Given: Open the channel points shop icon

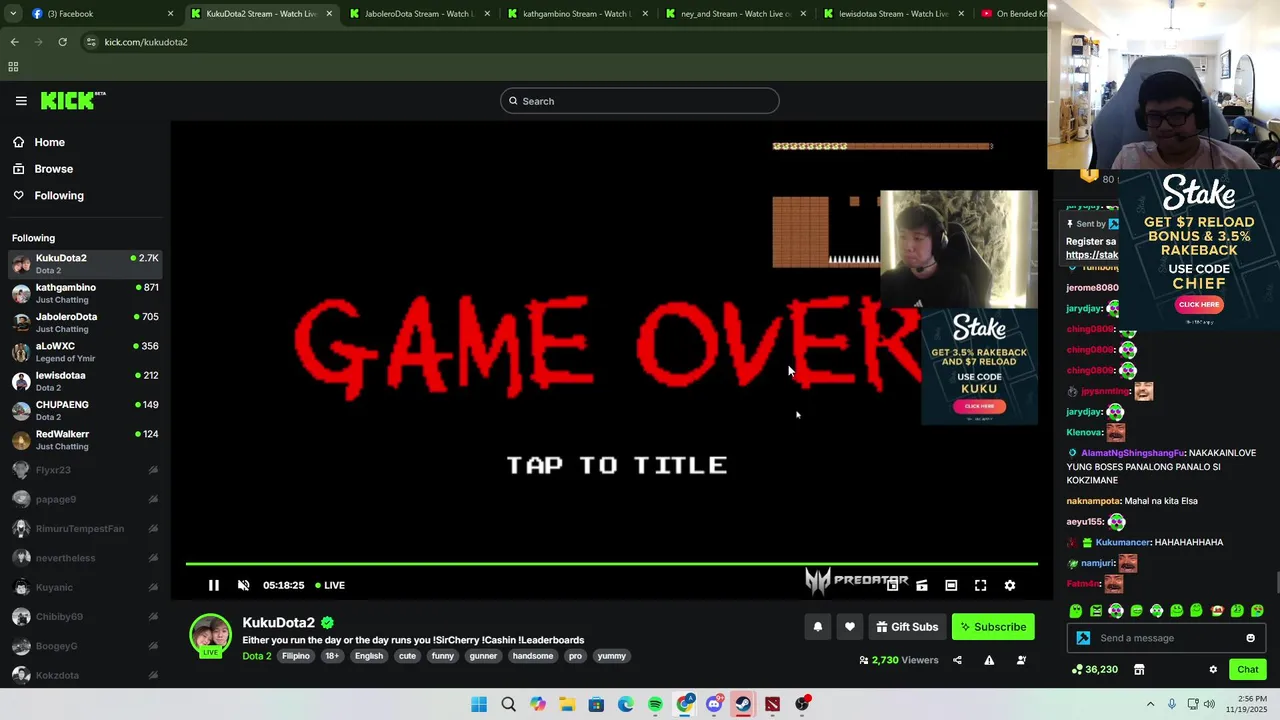Looking at the screenshot, I should (x=1139, y=669).
